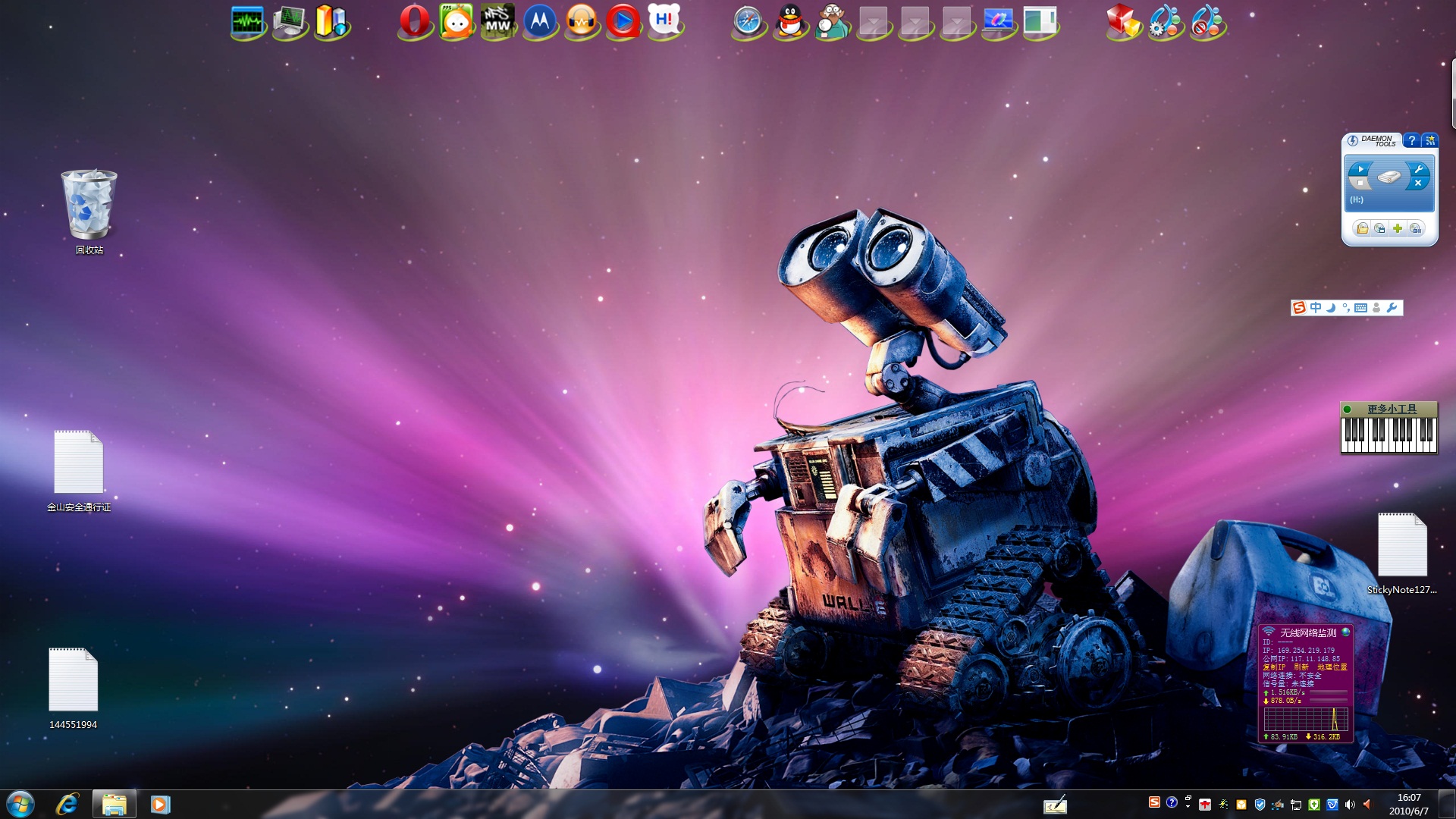Remove virtual drive with Daemon Tools X button
This screenshot has width=1456, height=819.
1418,183
